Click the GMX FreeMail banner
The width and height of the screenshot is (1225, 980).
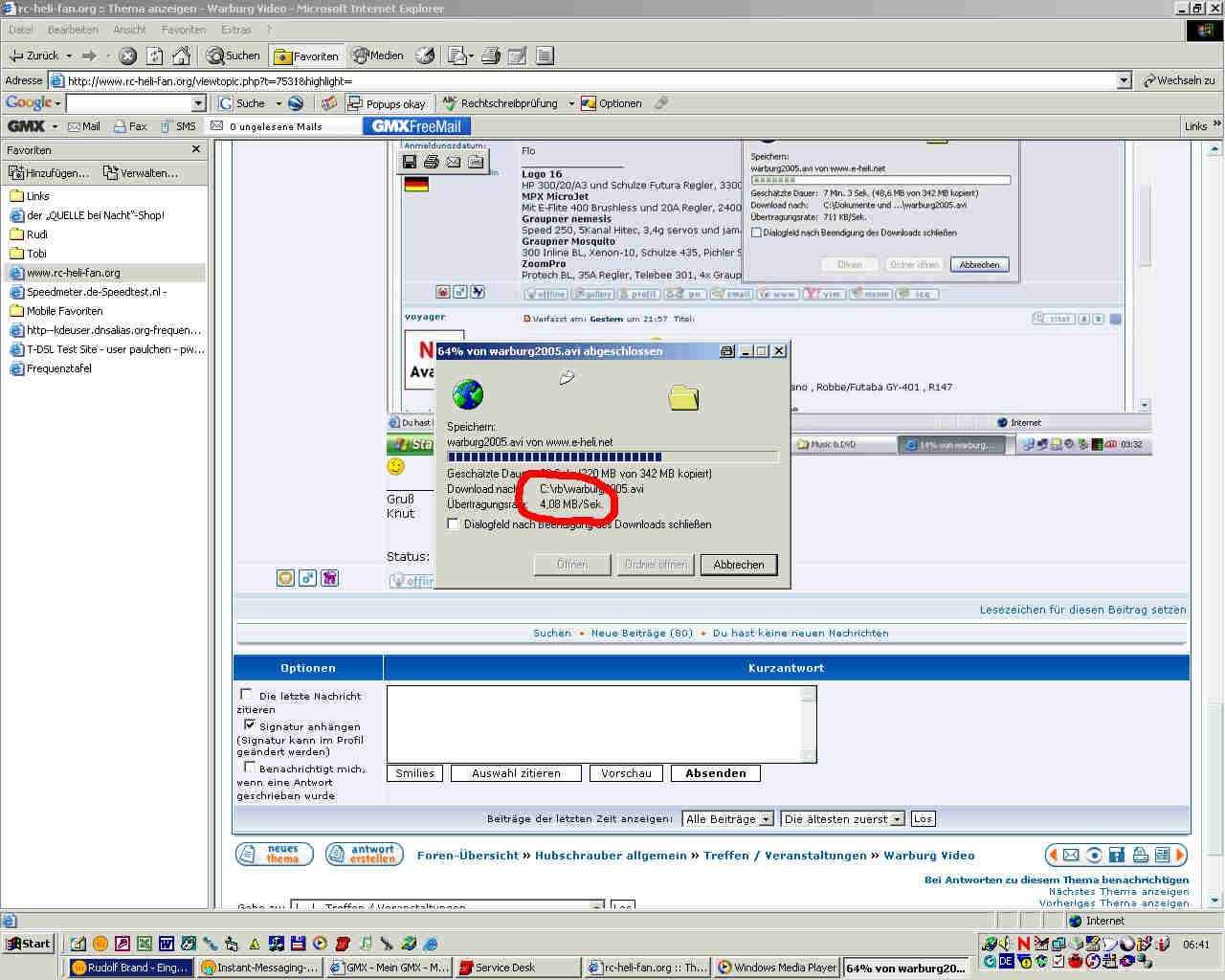416,126
